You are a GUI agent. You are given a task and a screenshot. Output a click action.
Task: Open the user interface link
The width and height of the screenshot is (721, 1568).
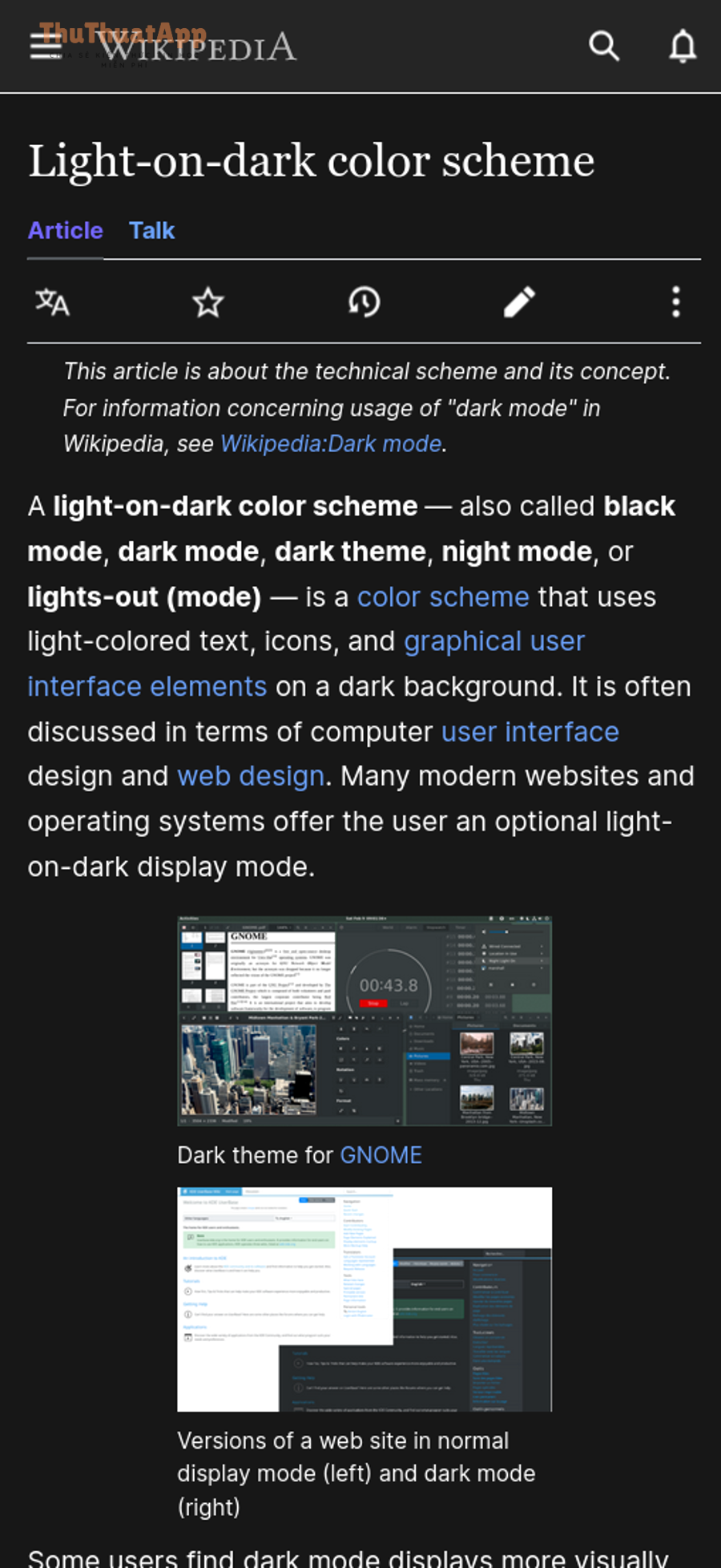point(530,731)
